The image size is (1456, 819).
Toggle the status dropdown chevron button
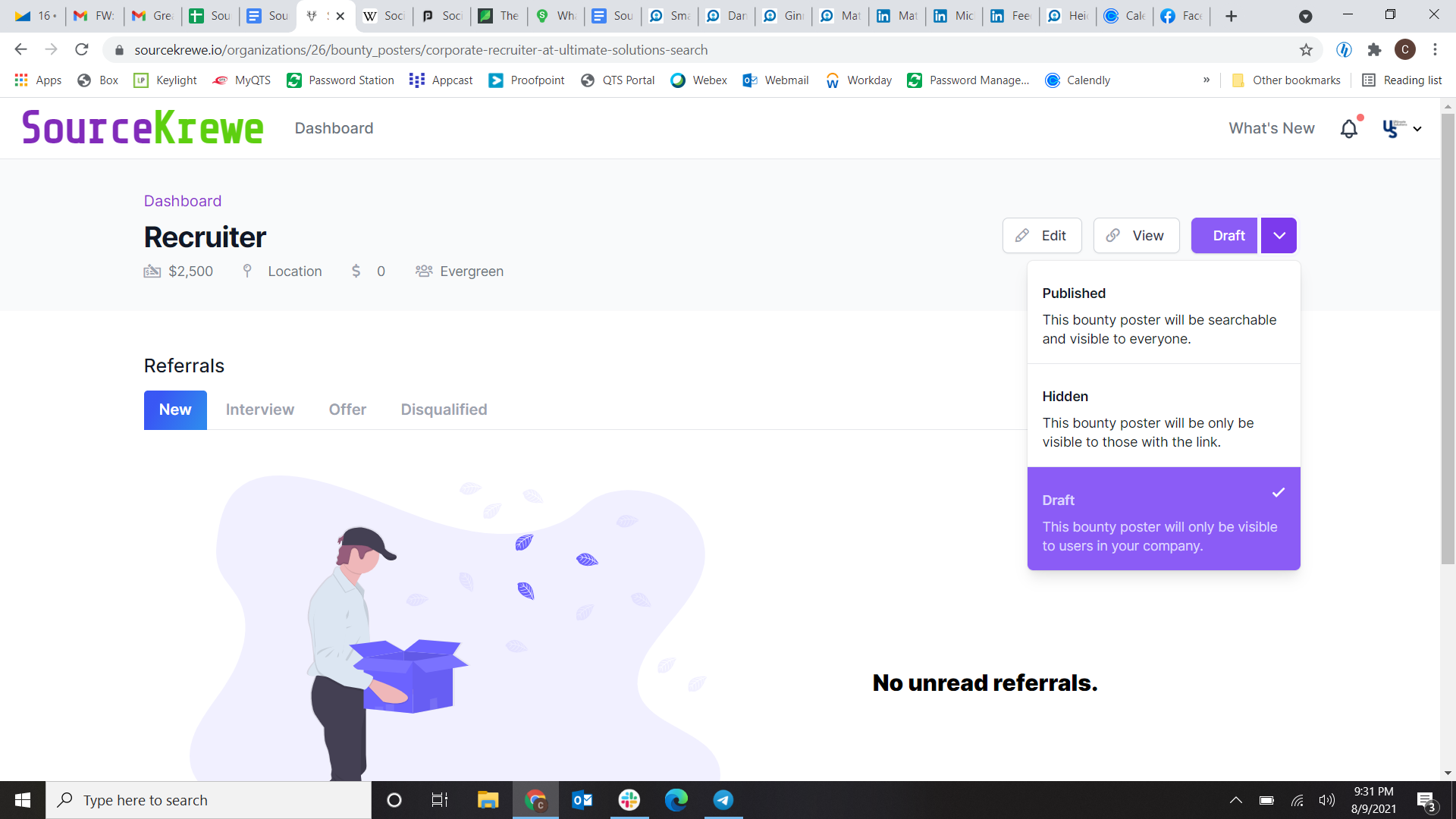[1279, 236]
